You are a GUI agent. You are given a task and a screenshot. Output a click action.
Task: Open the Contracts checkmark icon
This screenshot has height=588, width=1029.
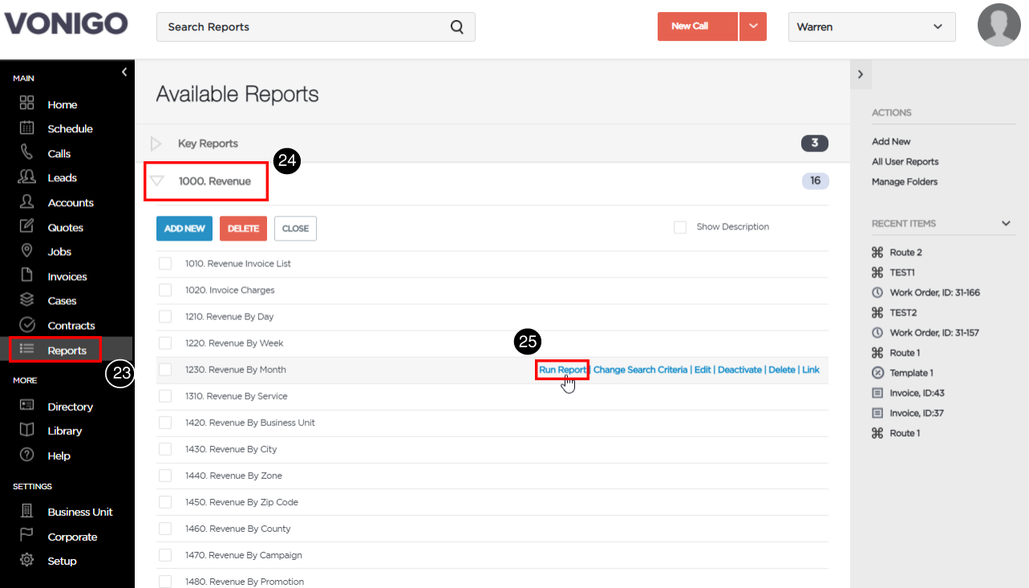tap(27, 325)
